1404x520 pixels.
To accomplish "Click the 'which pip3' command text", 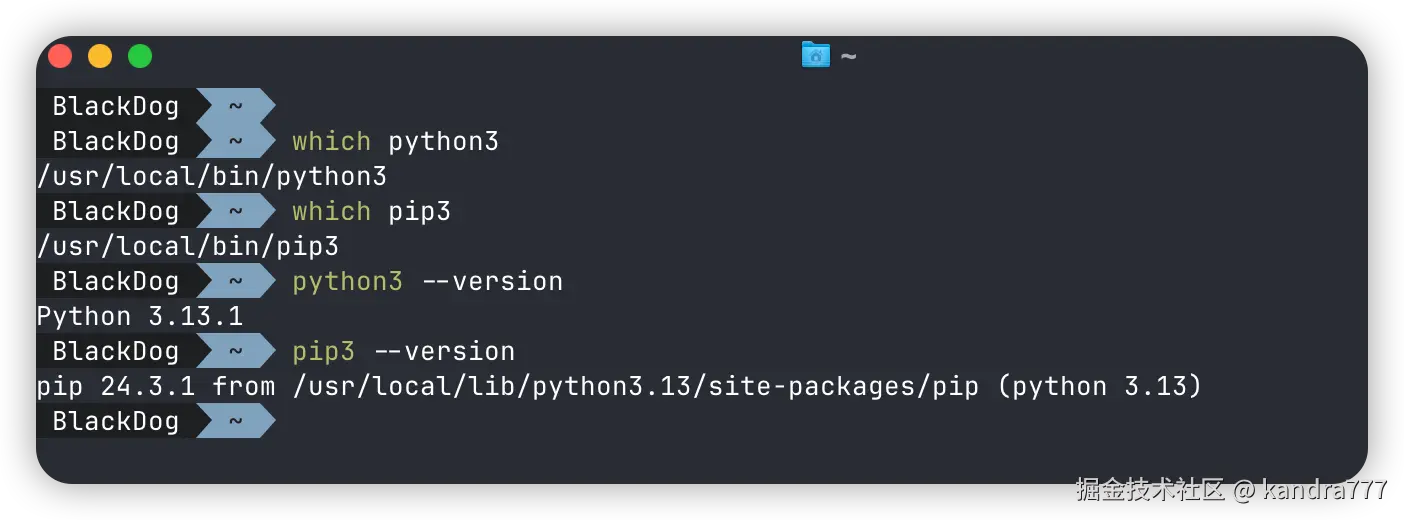I will pyautogui.click(x=371, y=211).
